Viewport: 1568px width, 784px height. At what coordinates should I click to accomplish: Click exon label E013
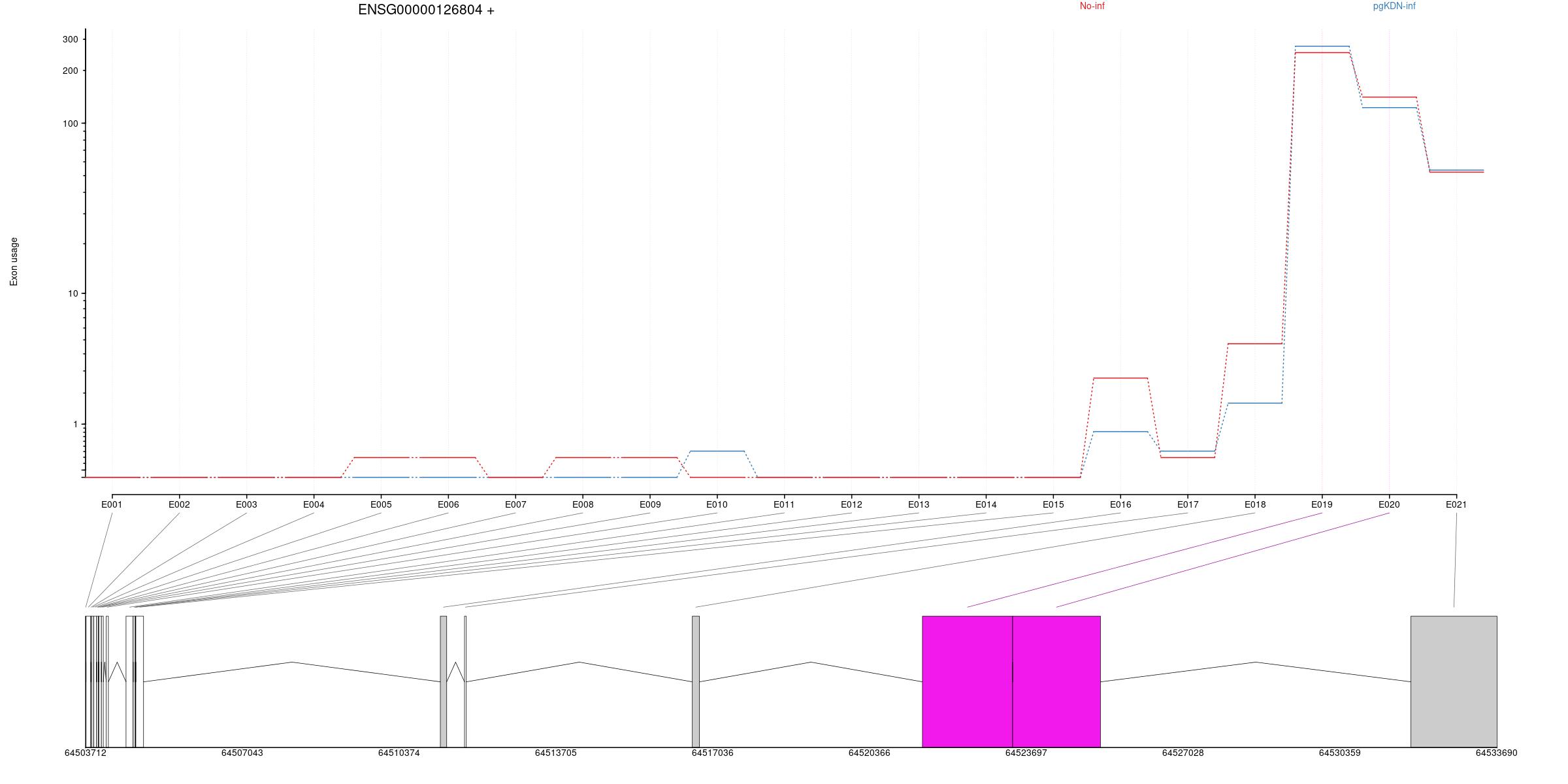click(x=919, y=504)
